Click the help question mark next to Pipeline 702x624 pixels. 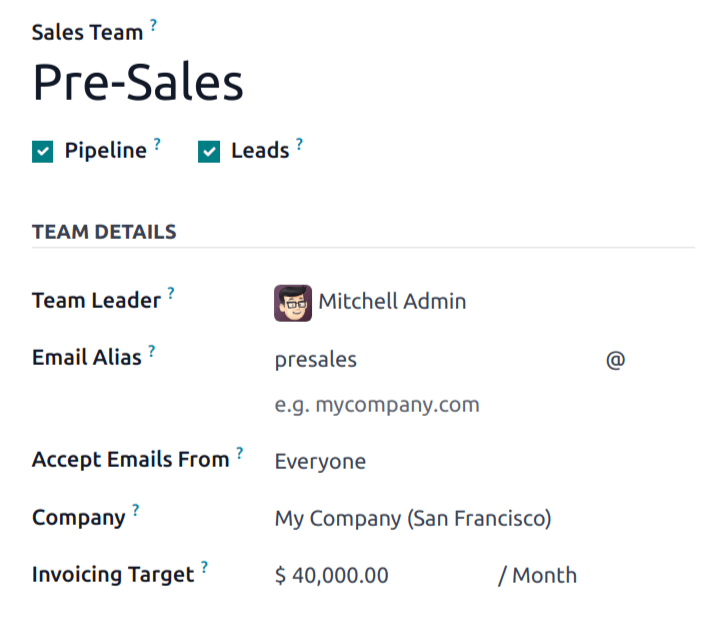pos(157,144)
